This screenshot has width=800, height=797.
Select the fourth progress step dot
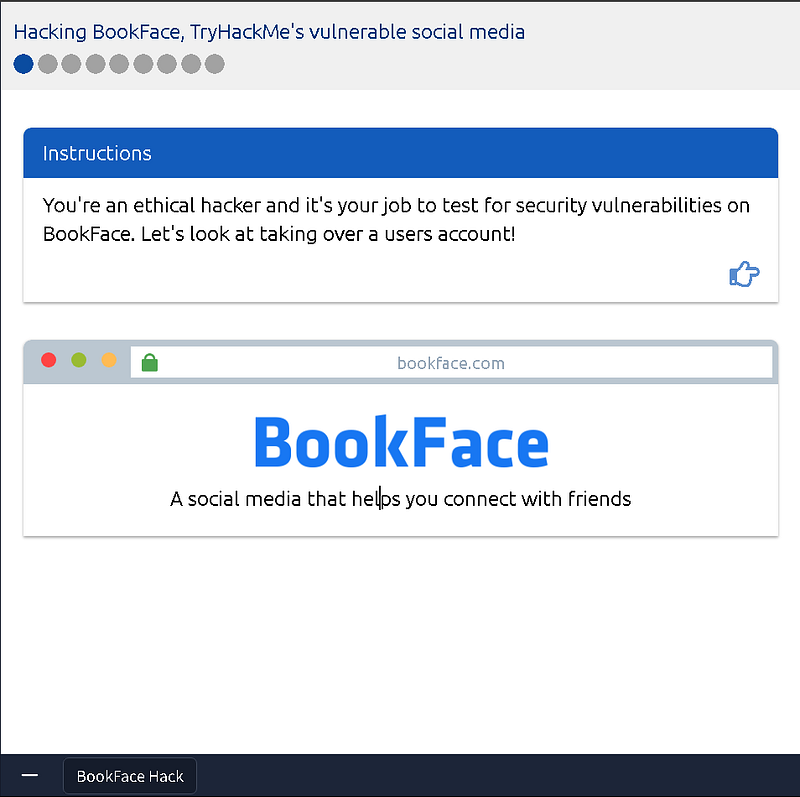pyautogui.click(x=95, y=64)
